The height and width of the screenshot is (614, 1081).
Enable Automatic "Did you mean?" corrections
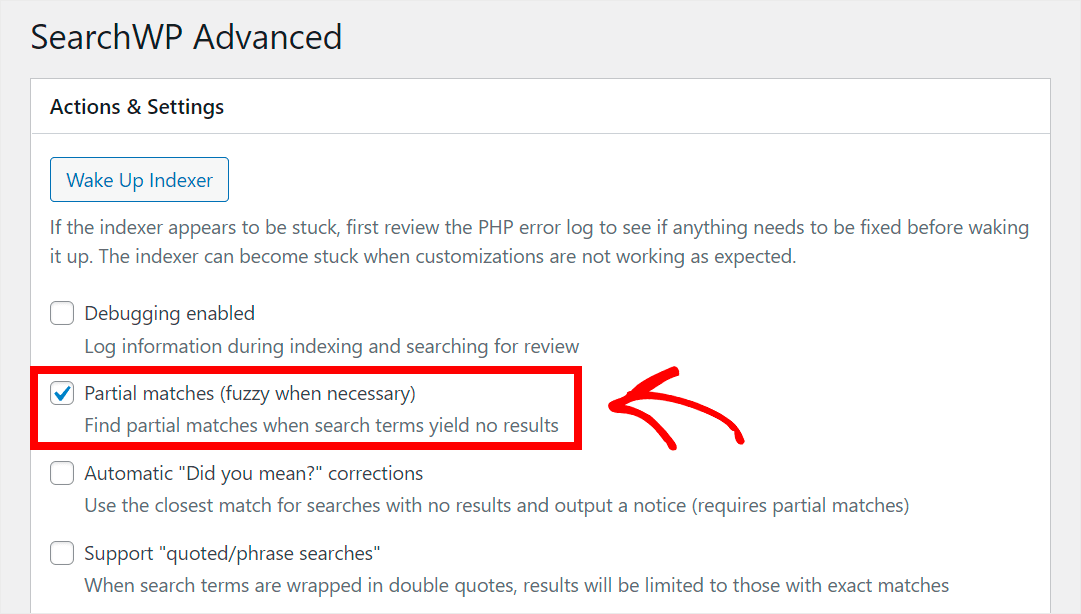coord(62,473)
